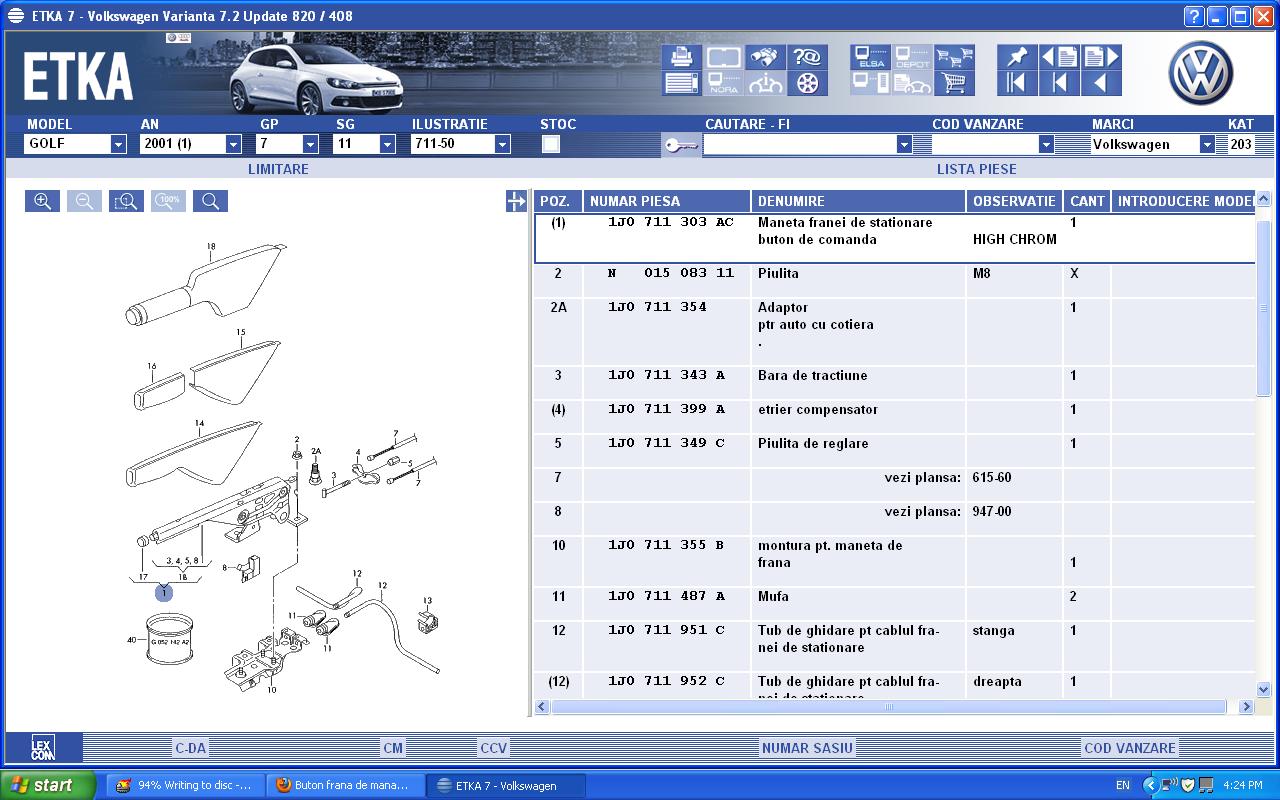Click the CM button in bottom bar

tap(393, 747)
